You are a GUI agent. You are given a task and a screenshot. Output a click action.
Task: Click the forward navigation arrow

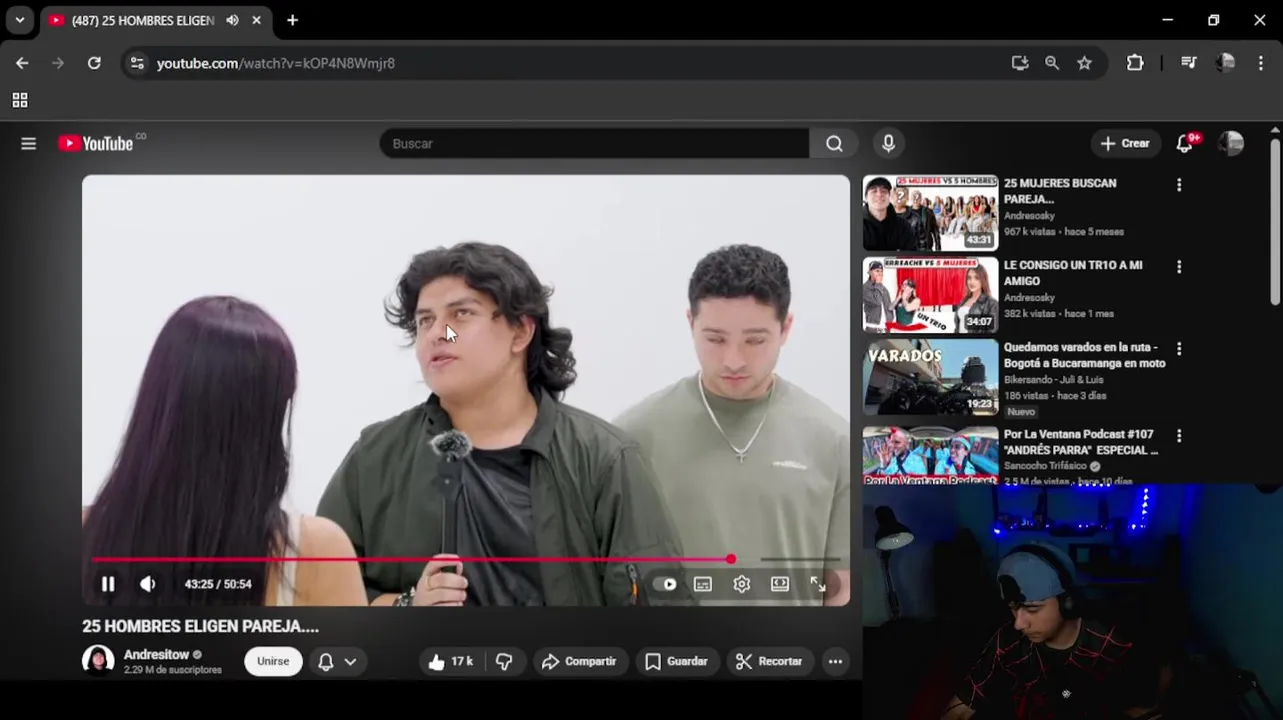click(58, 63)
